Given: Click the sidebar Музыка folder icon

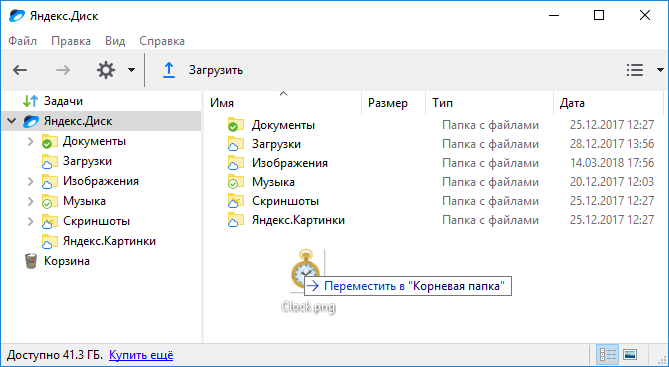Looking at the screenshot, I should [x=49, y=202].
